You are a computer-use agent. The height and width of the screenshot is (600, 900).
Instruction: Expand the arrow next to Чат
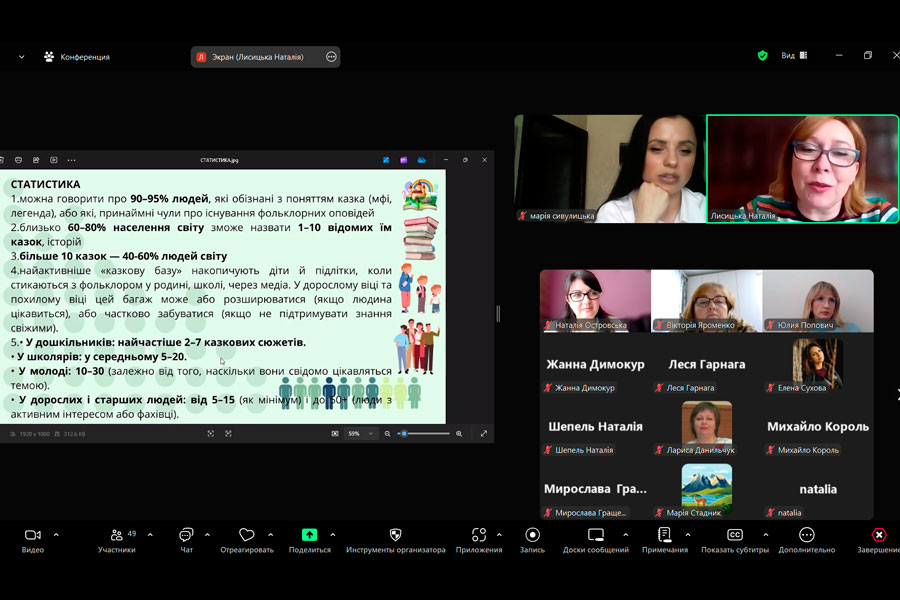207,535
